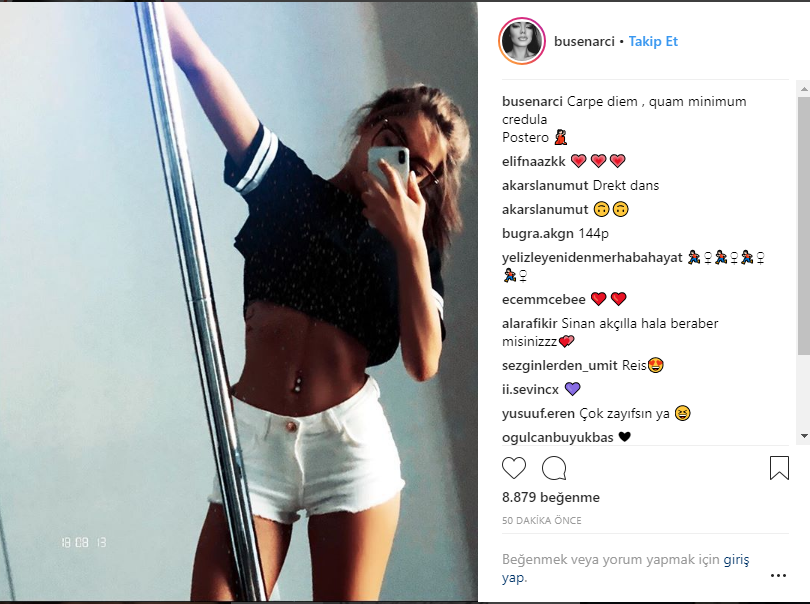Open busenarci username in the post header
The height and width of the screenshot is (604, 810).
(583, 42)
